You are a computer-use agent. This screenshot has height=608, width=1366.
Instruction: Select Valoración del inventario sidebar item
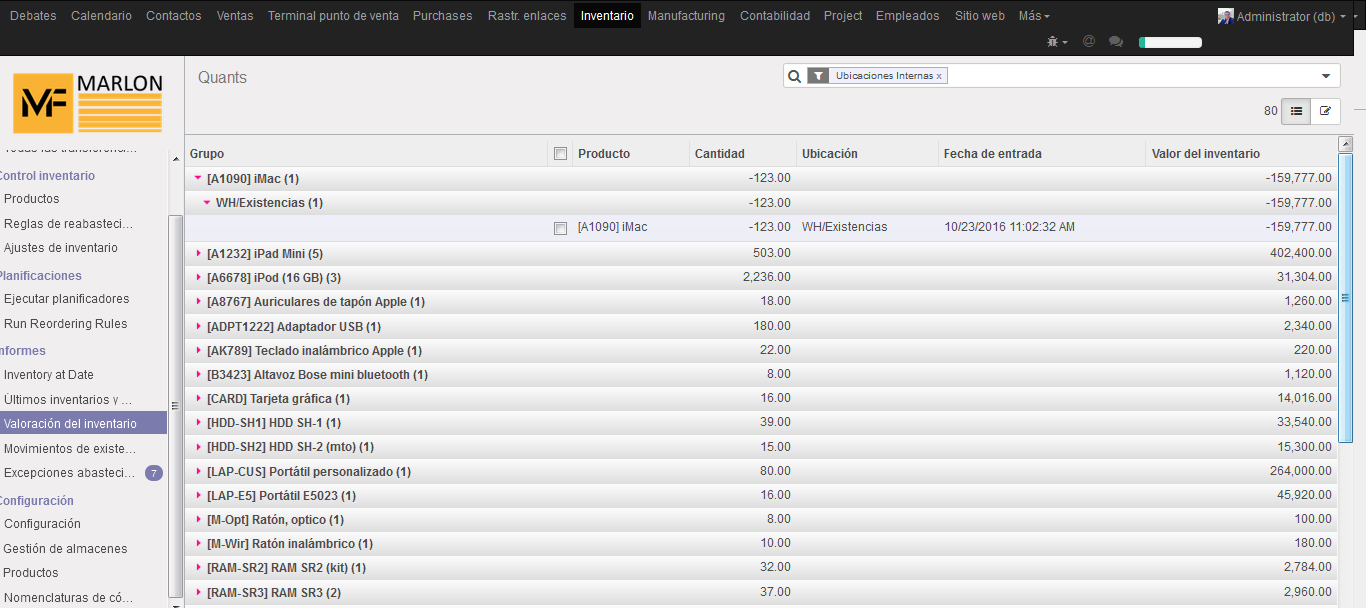coord(83,423)
